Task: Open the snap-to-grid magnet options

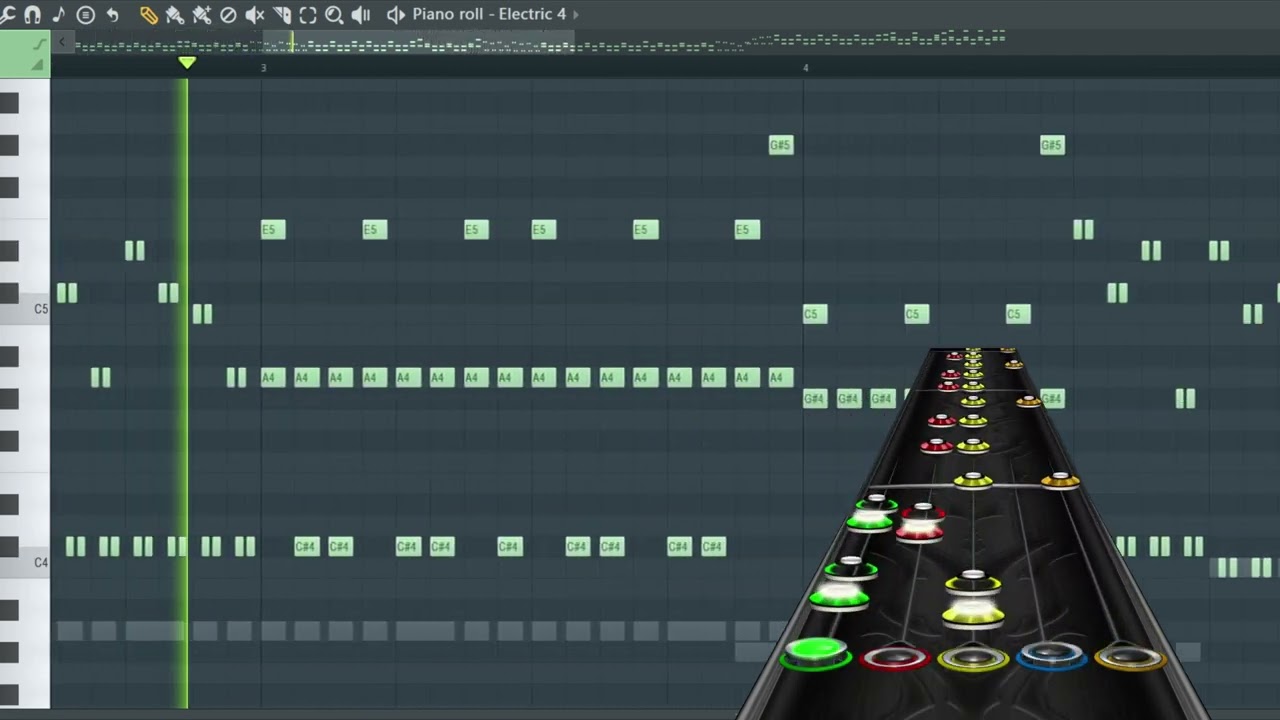Action: pyautogui.click(x=32, y=14)
